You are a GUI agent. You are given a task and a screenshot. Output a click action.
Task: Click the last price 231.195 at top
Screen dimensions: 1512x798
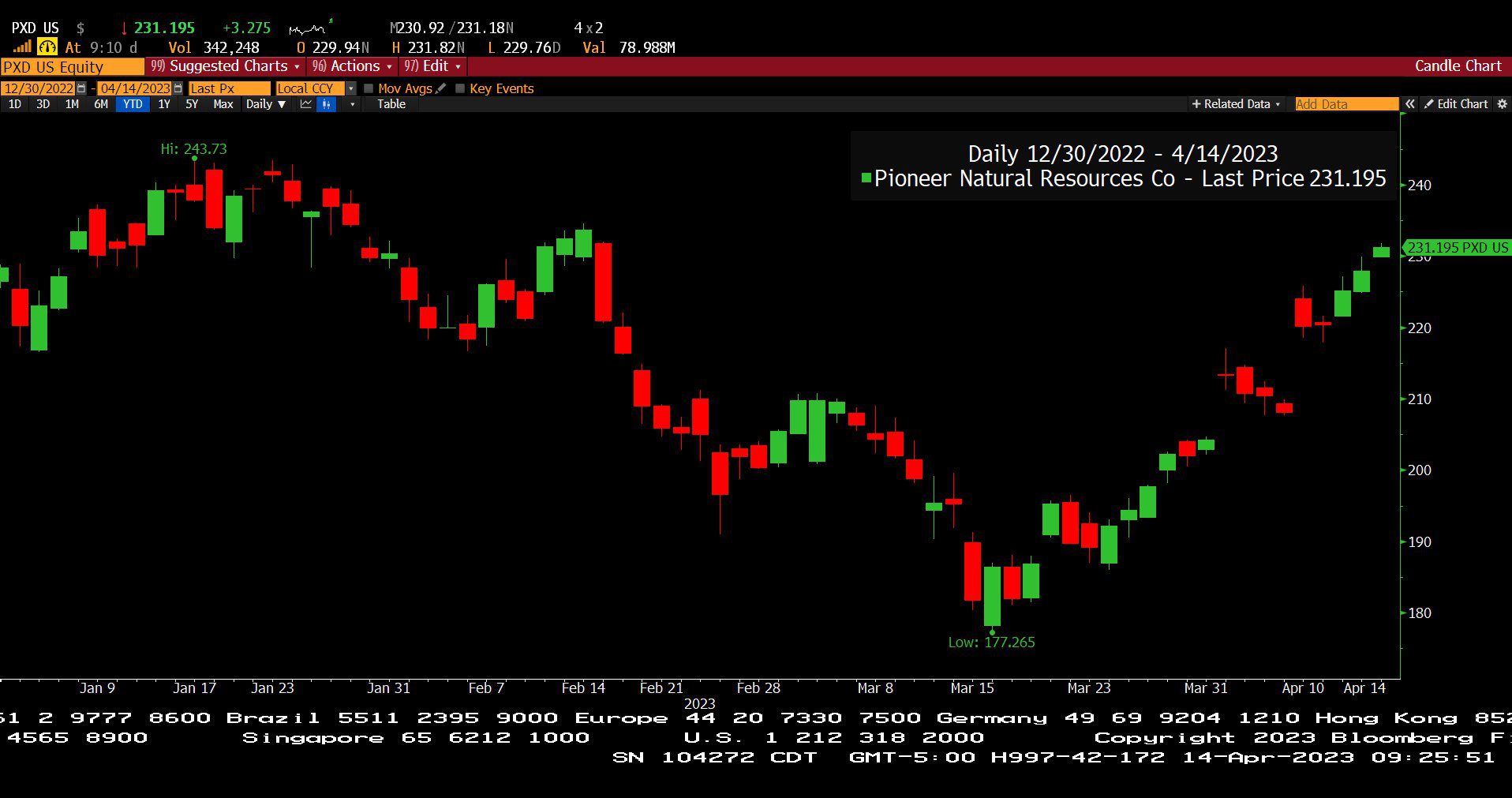tap(164, 28)
